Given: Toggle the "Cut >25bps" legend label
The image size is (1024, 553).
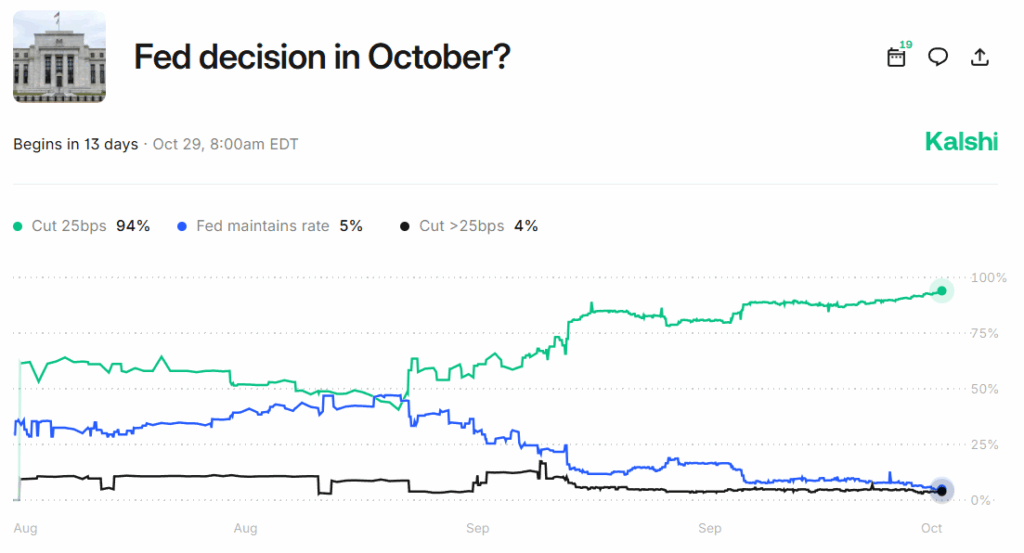Looking at the screenshot, I should click(462, 226).
